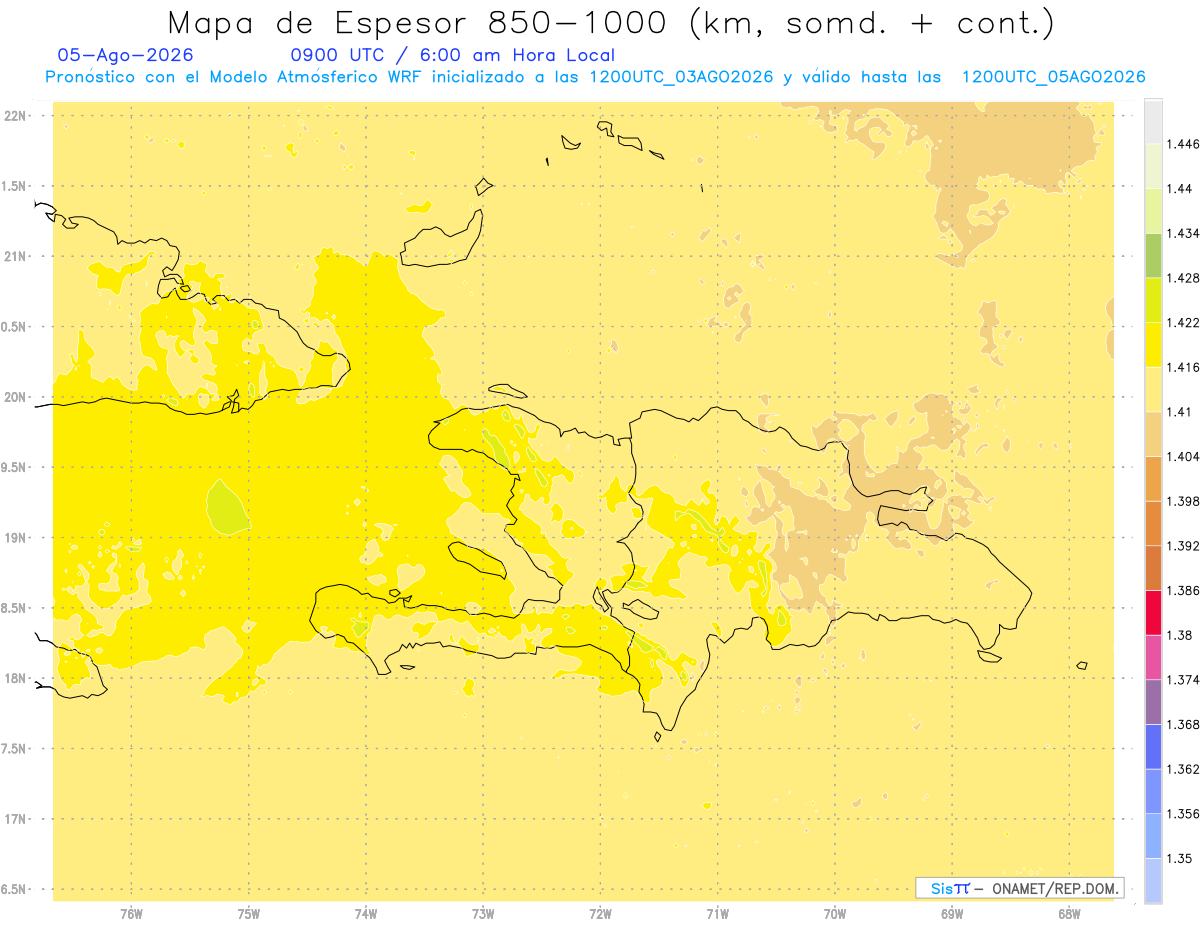Click the '68W' longitude label
The image size is (1200, 927).
coord(1069,914)
